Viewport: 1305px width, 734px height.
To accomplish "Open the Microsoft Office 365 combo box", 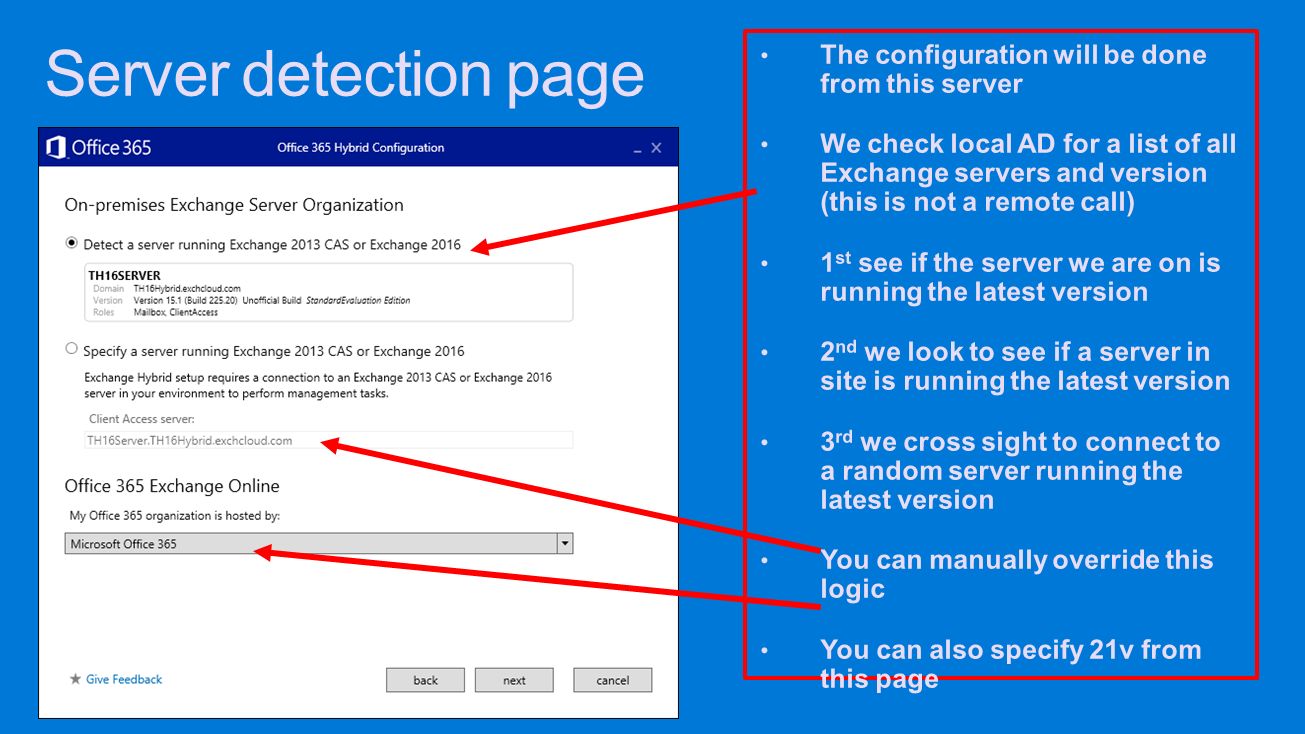I will 310,543.
